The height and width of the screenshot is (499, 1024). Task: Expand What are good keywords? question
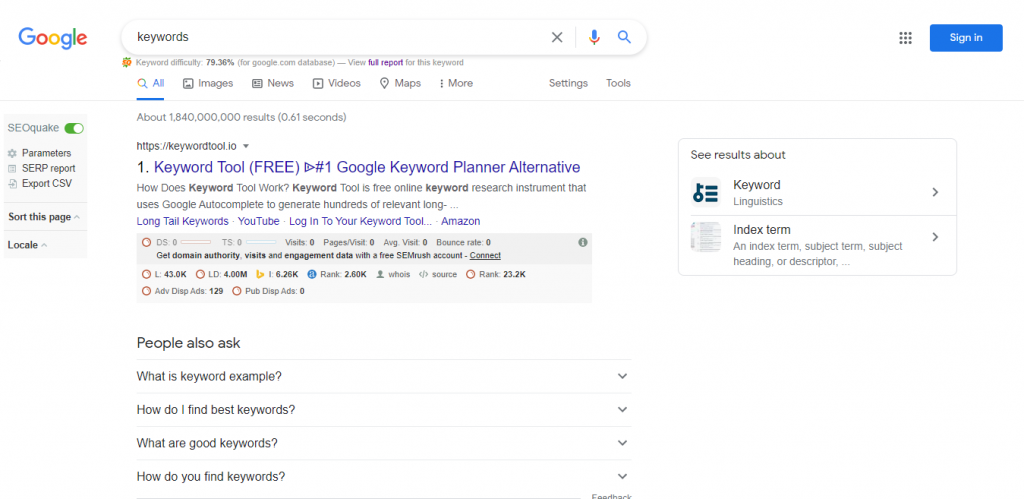(x=384, y=443)
